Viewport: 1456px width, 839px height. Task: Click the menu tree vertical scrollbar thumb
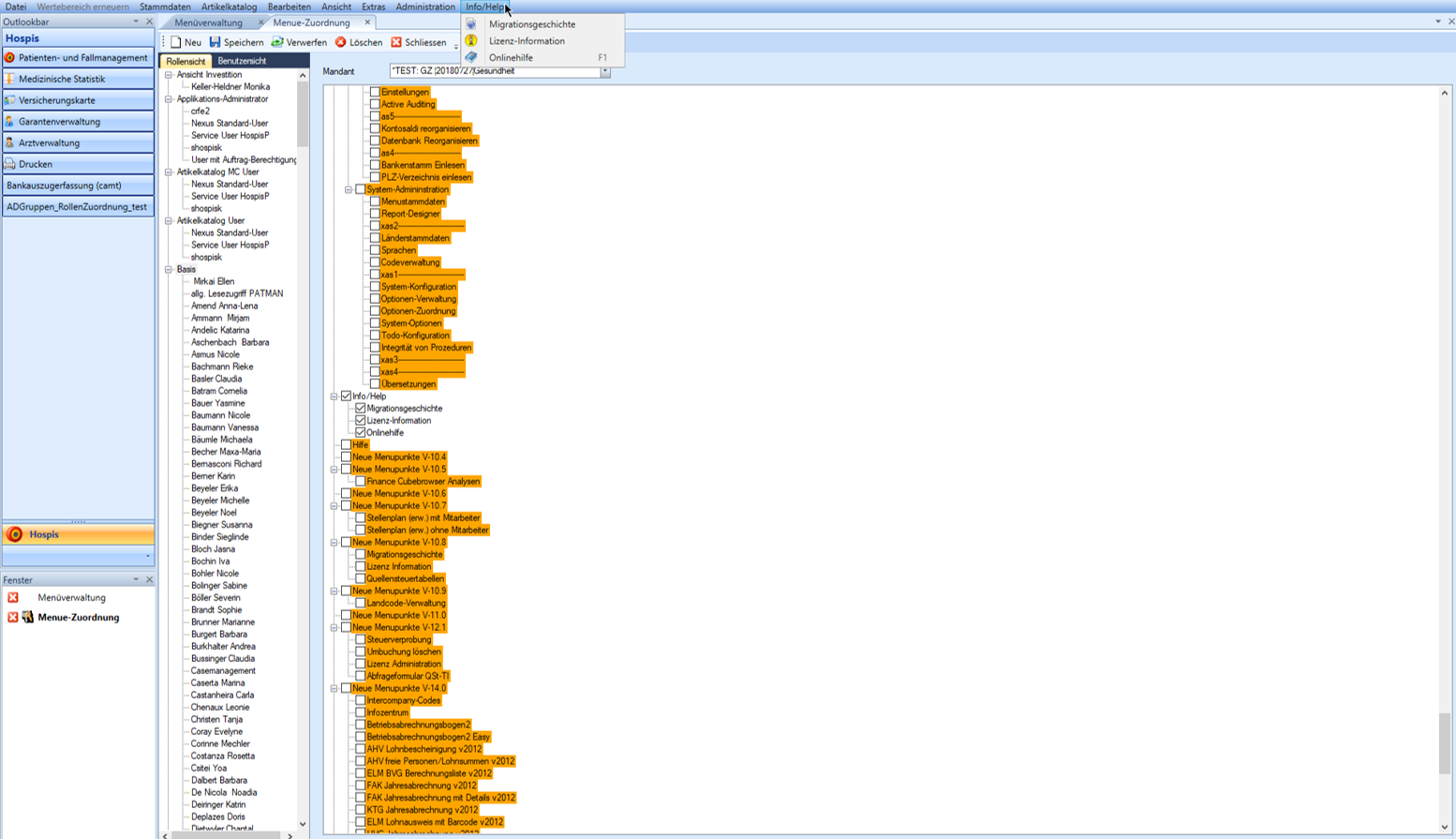point(1445,742)
